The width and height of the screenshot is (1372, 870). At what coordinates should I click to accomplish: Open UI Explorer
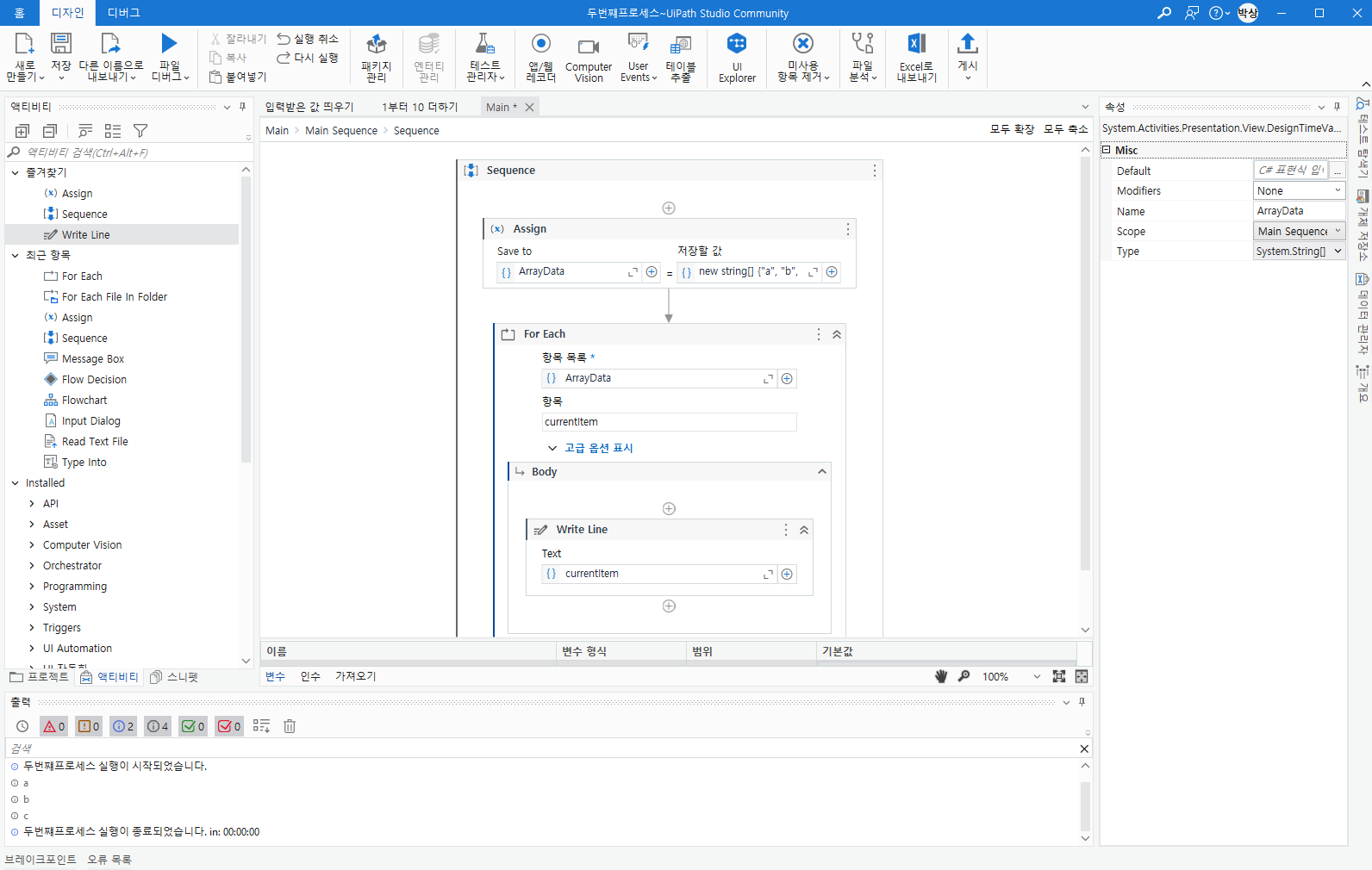click(737, 58)
